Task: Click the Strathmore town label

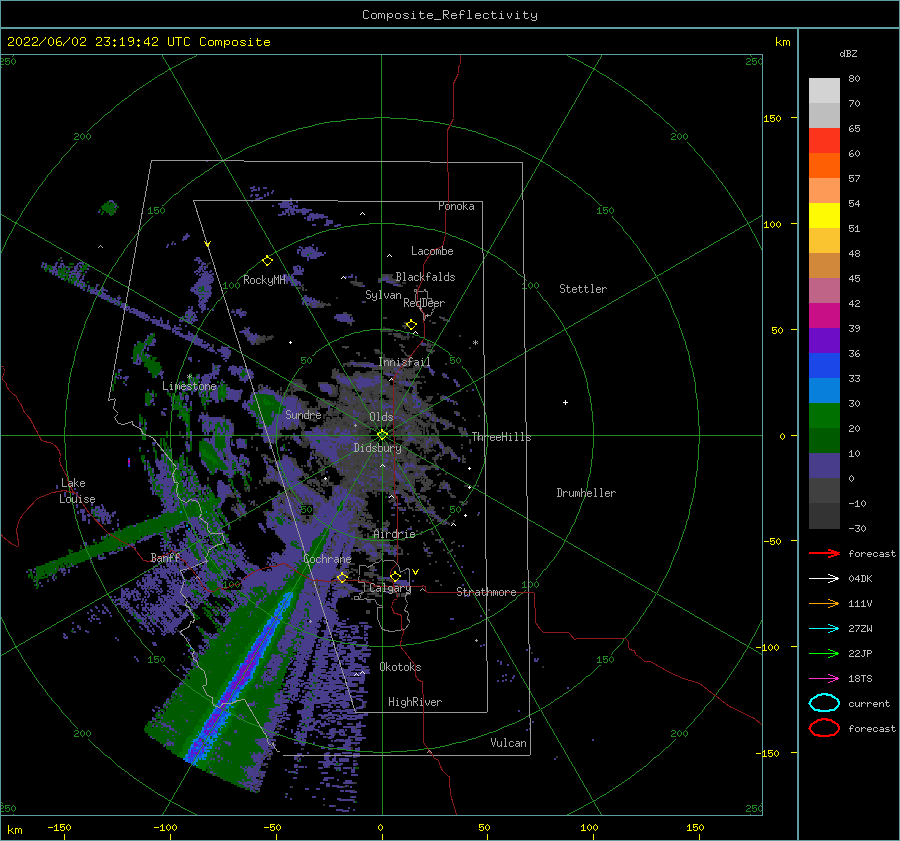Action: coord(486,592)
